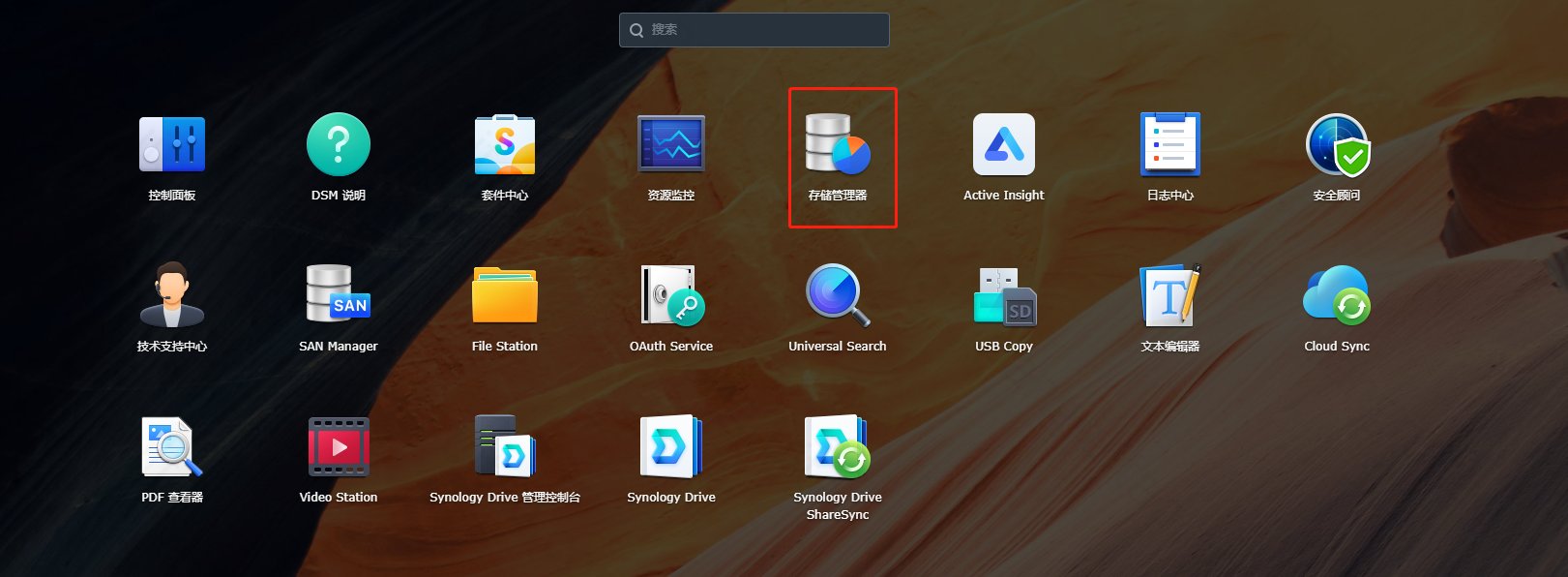Launch Video Station
The image size is (1568, 577).
click(x=339, y=446)
